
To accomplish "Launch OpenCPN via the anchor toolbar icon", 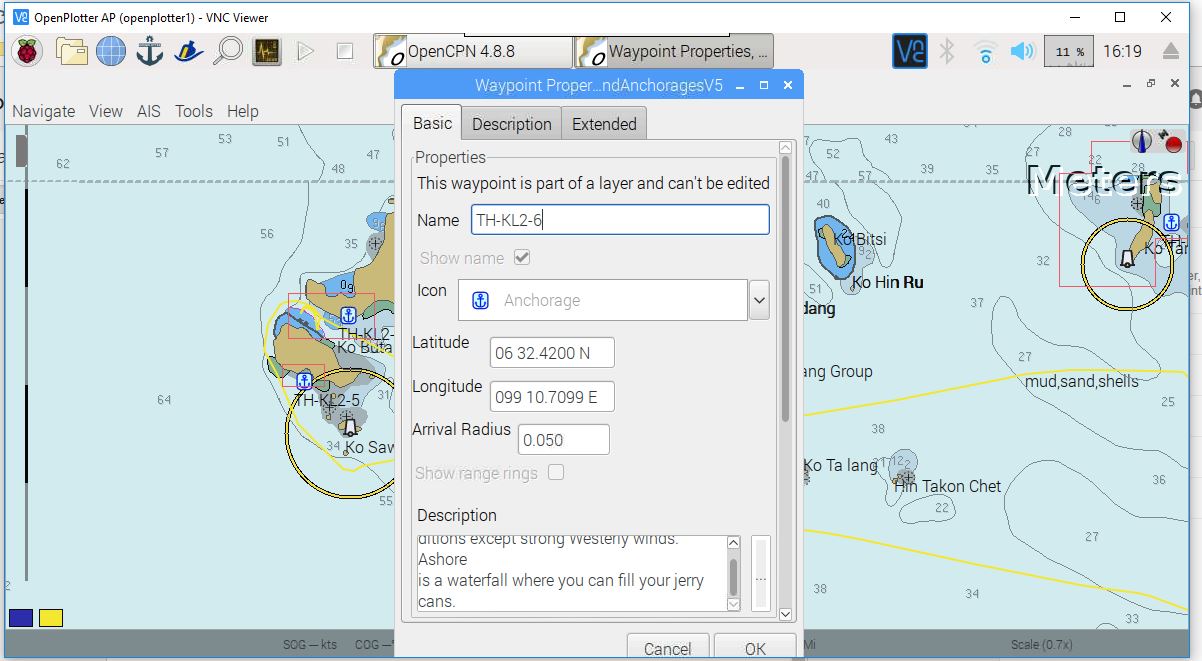I will [148, 51].
